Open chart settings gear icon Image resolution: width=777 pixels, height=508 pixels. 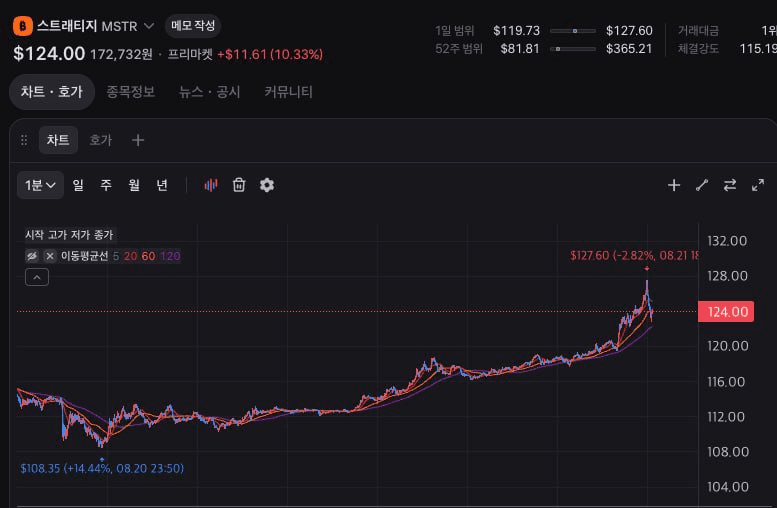[x=267, y=185]
